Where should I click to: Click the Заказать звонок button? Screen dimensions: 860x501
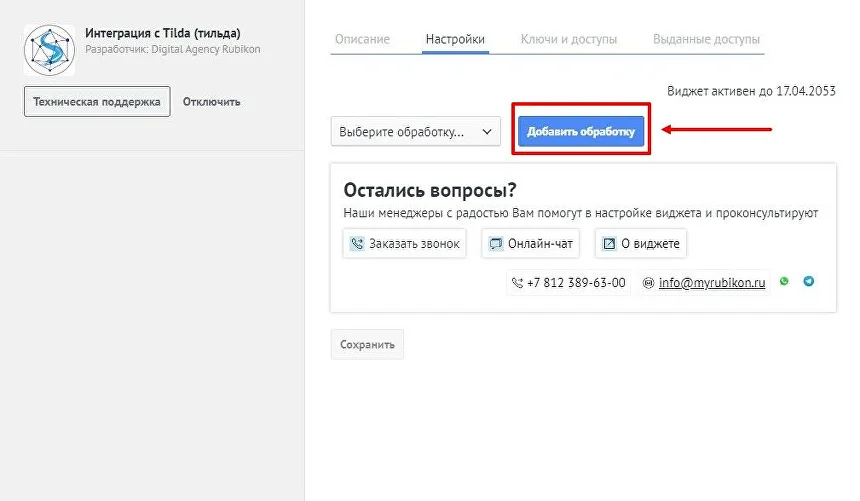click(x=405, y=244)
